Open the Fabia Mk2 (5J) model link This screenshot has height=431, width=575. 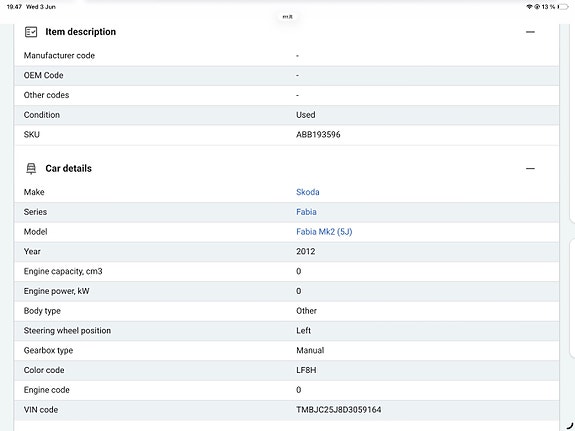324,232
